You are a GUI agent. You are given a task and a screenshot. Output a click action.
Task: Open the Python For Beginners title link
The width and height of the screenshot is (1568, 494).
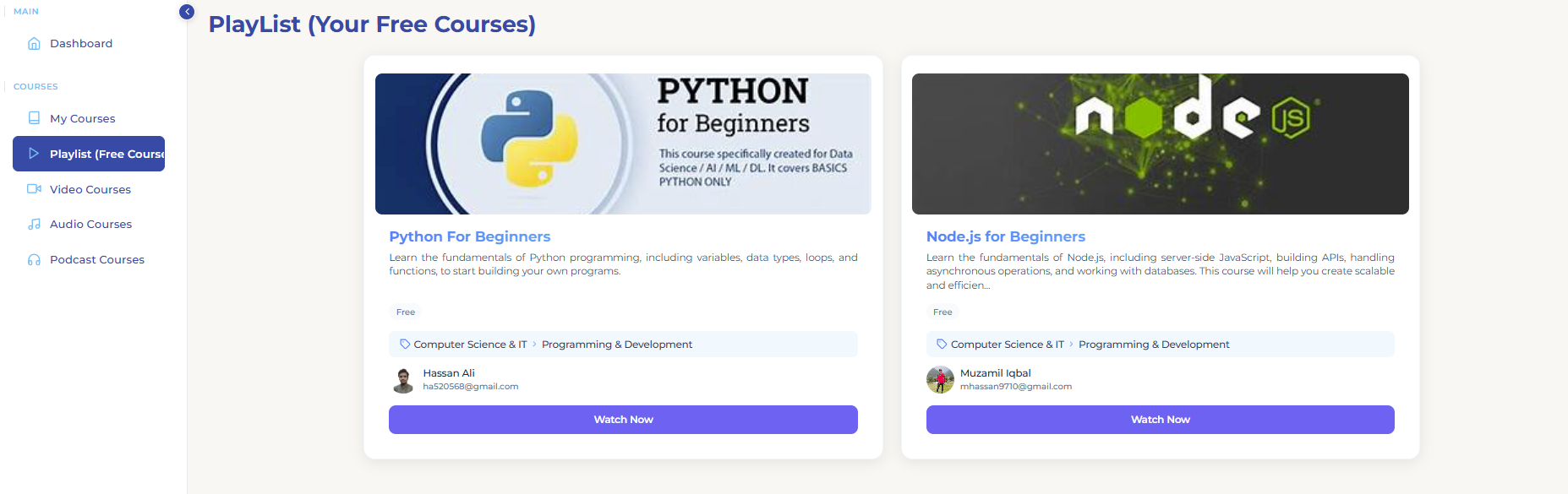469,236
